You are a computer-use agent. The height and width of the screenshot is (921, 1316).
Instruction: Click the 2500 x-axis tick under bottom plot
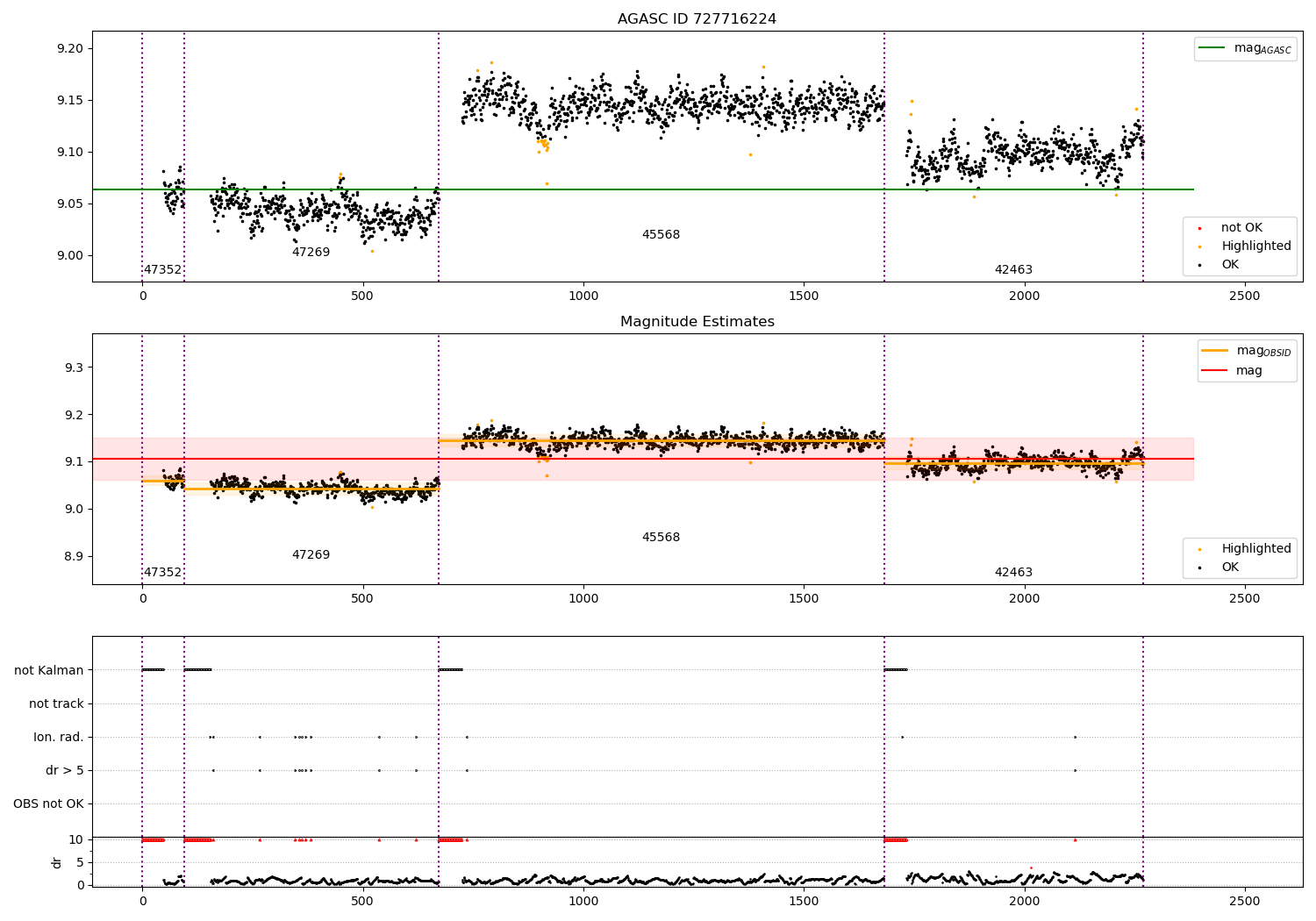click(1244, 901)
